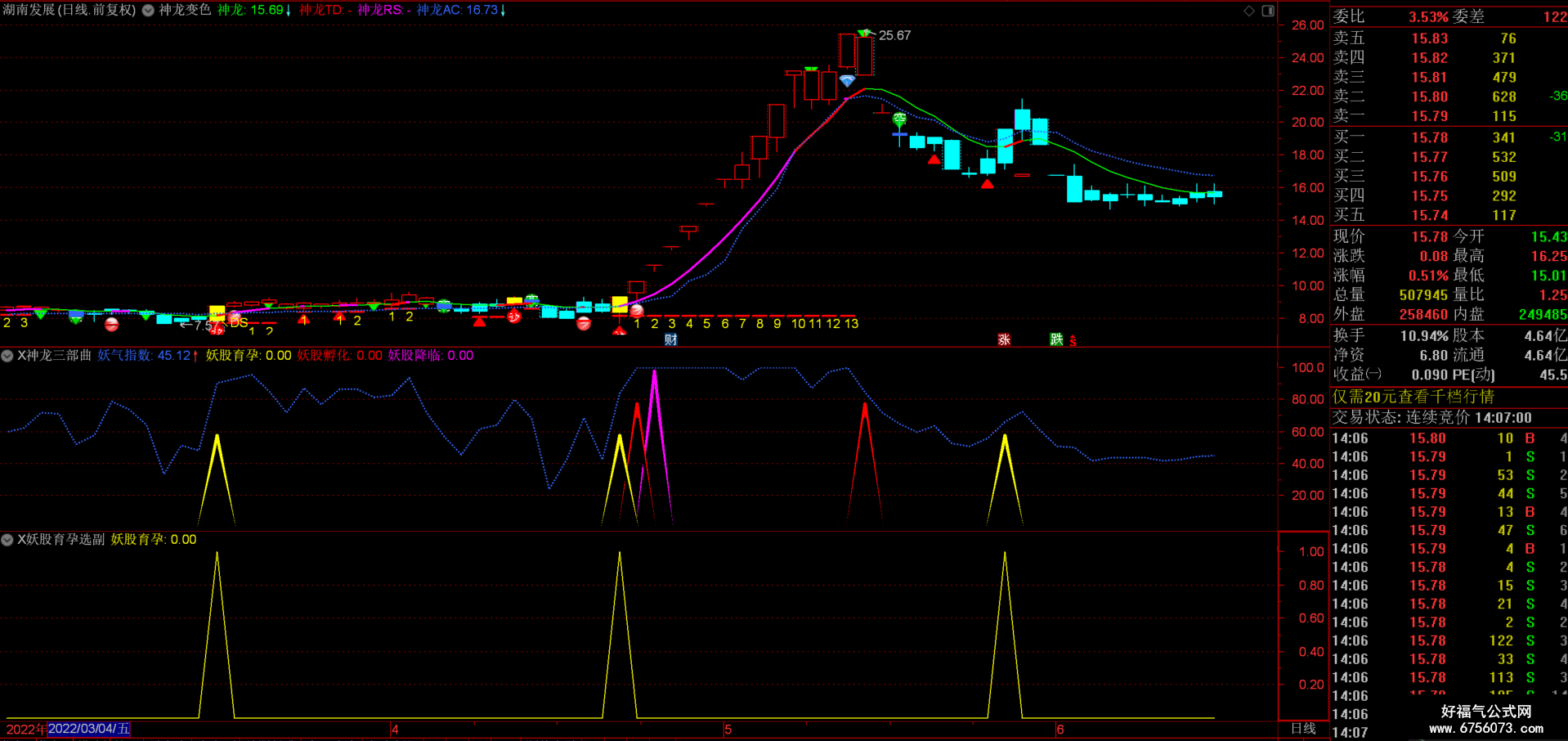Image resolution: width=1568 pixels, height=741 pixels.
Task: Click the highlighted date 2022/03/04 on timeline
Action: 89,729
